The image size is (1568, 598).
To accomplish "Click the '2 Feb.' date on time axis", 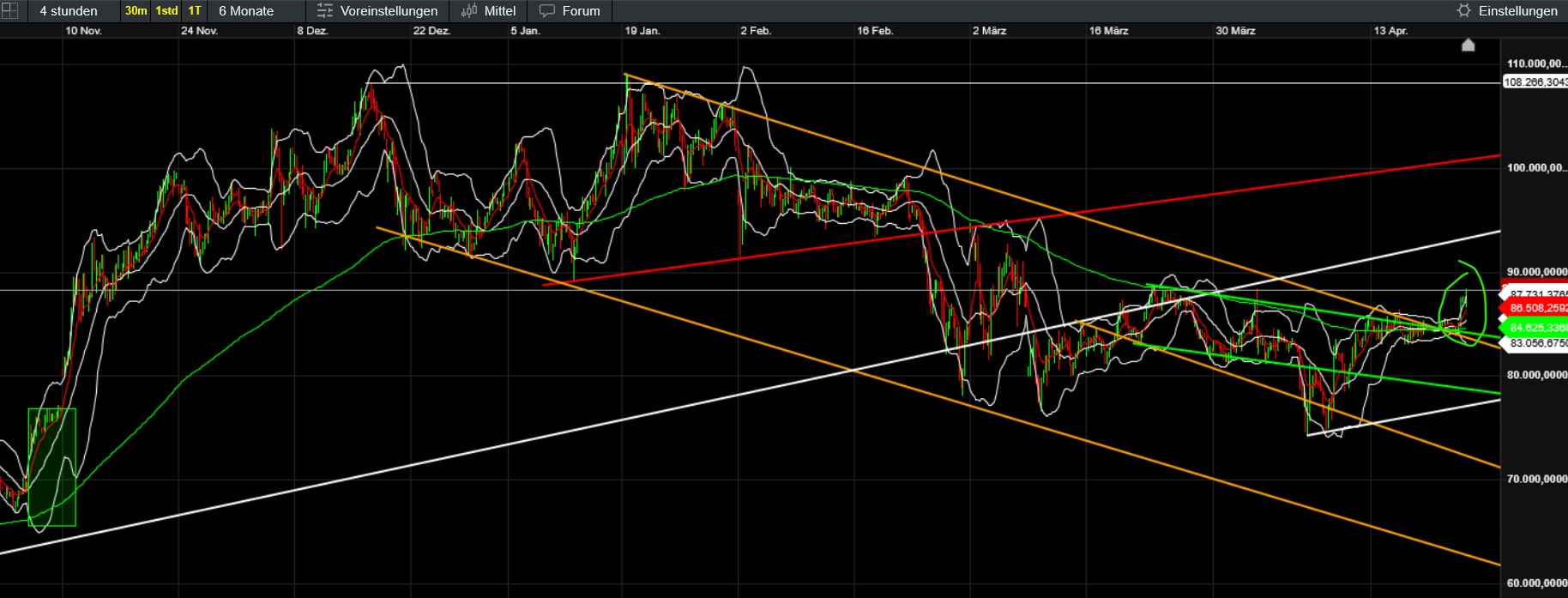I will pos(756,31).
